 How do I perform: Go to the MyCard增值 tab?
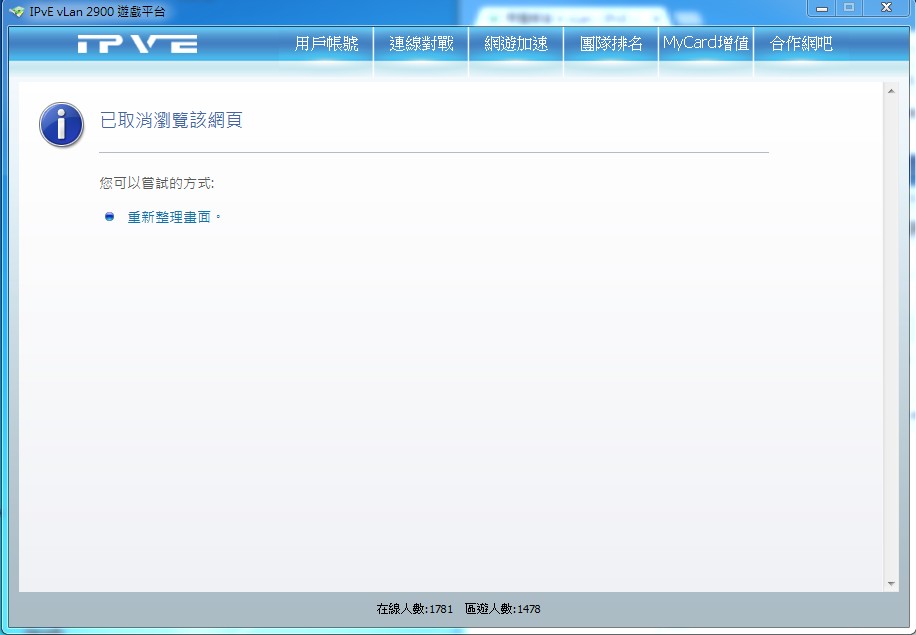point(706,44)
